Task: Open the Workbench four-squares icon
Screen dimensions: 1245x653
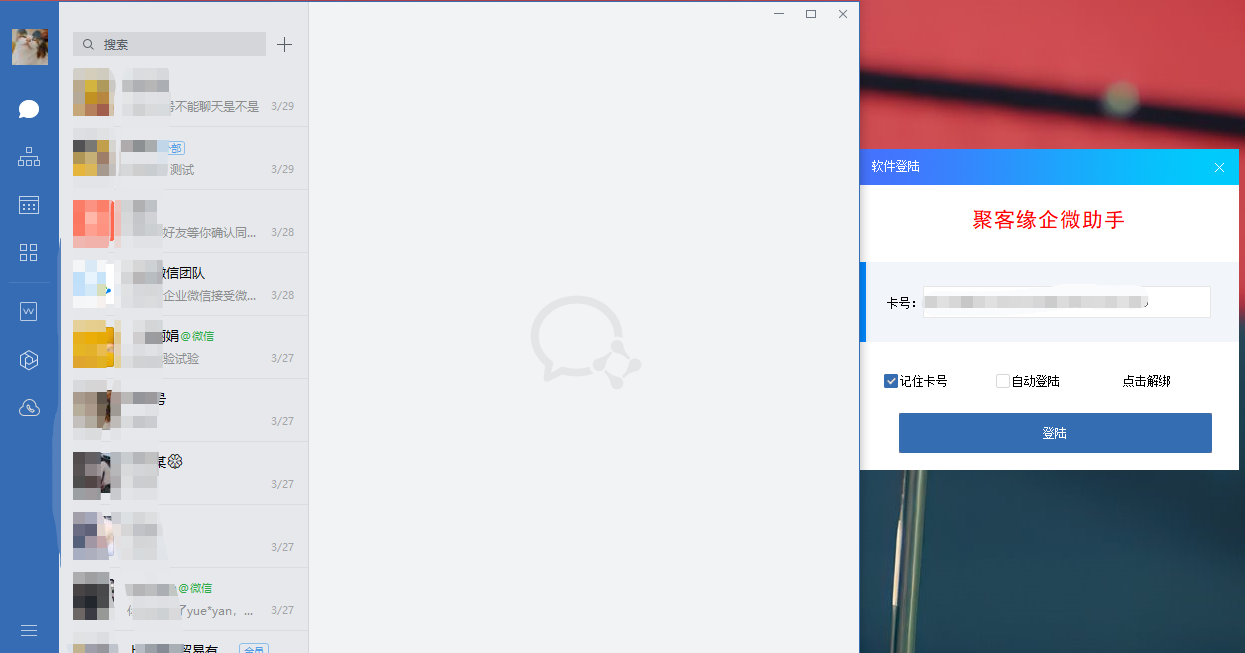Action: tap(29, 252)
